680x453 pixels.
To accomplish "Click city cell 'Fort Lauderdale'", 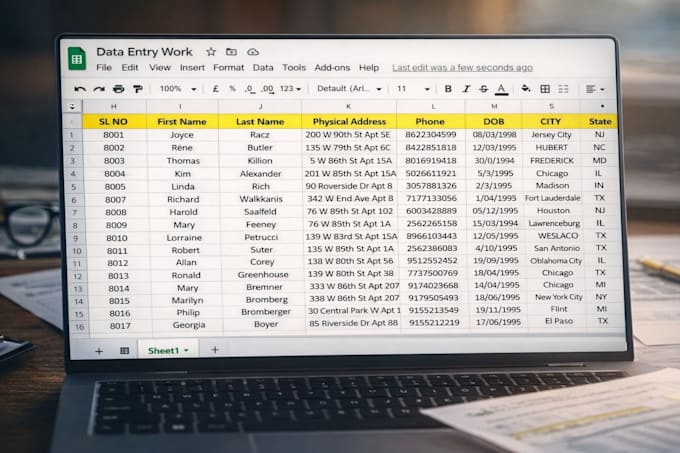I will pyautogui.click(x=552, y=198).
